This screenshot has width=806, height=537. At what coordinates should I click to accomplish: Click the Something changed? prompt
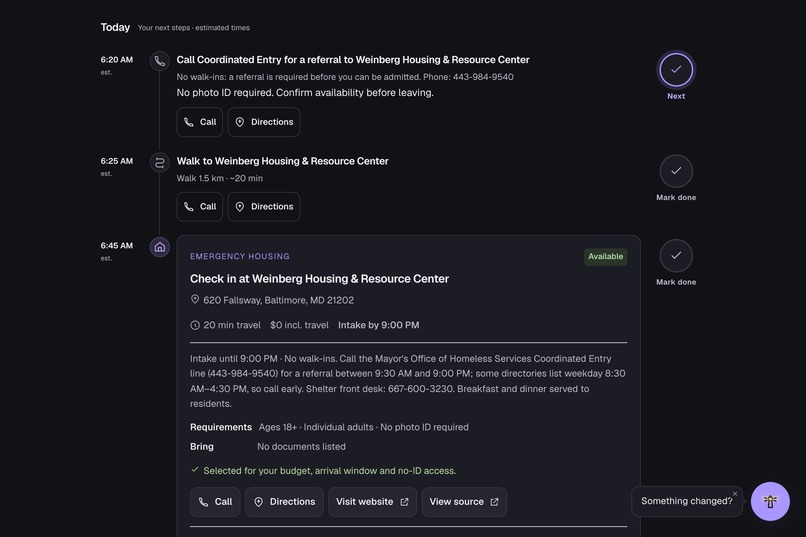tap(686, 501)
